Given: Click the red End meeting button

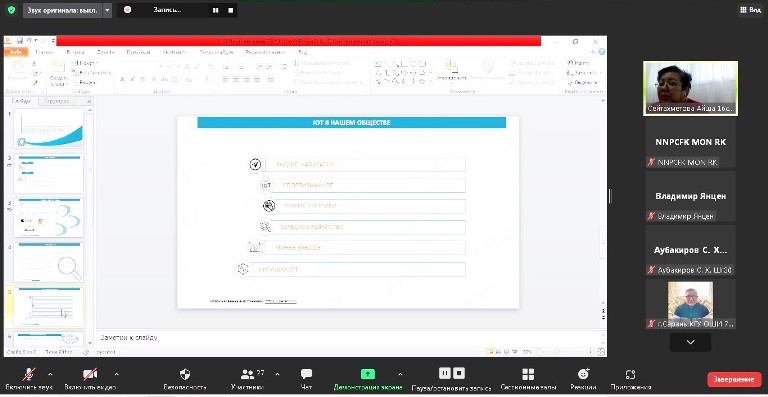Looking at the screenshot, I should [734, 379].
